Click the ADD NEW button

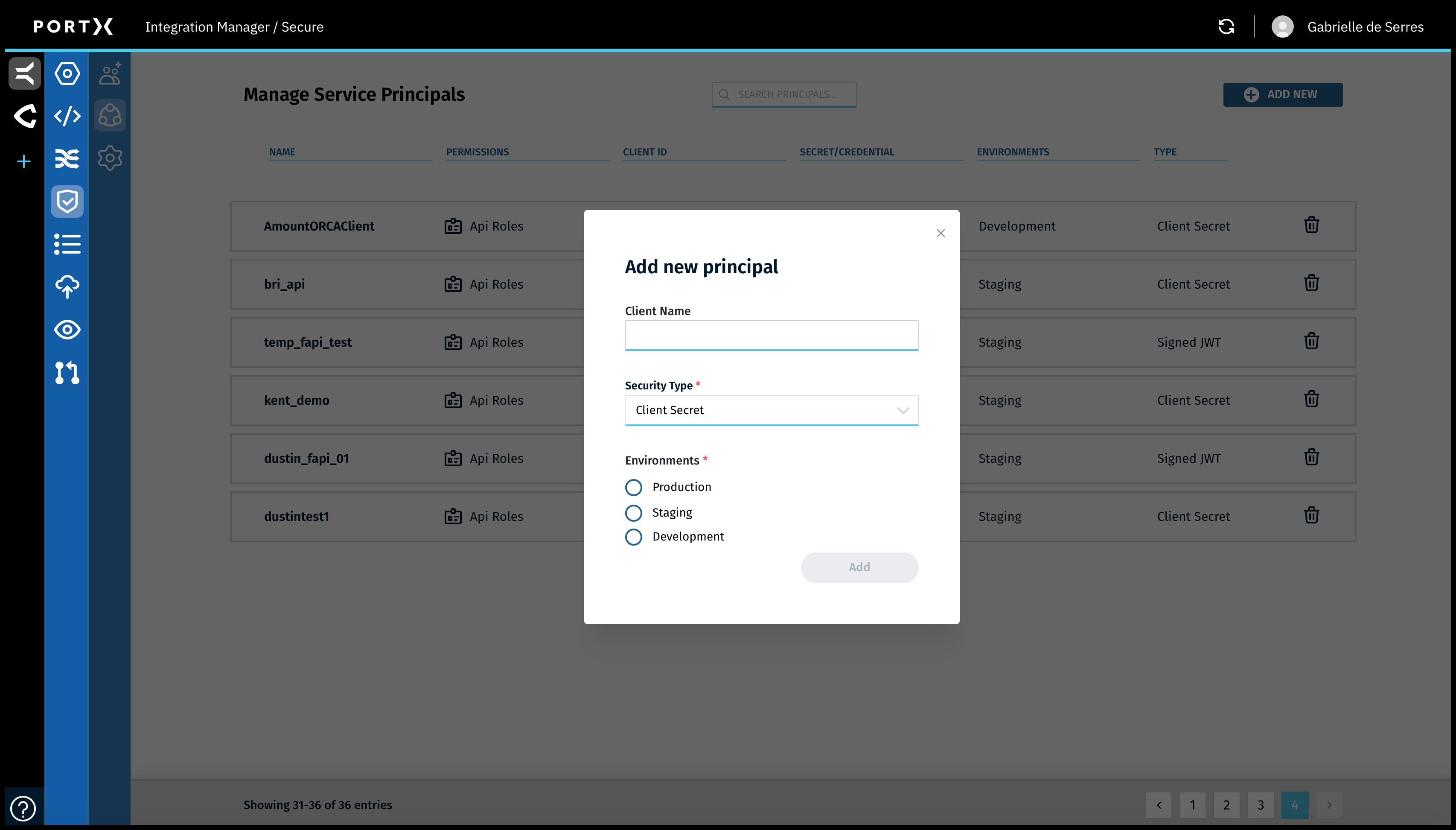pos(1283,94)
